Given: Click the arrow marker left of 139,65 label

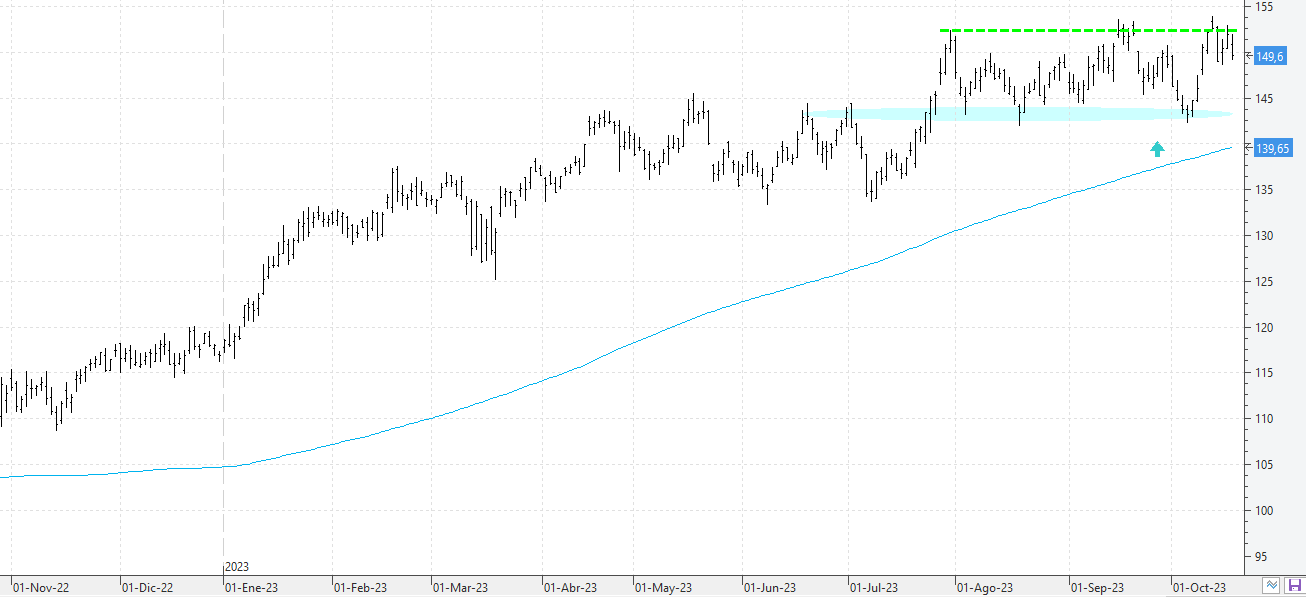Looking at the screenshot, I should point(1247,147).
